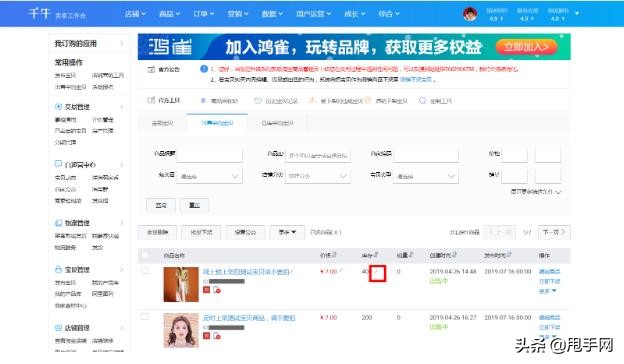Viewport: 624px width, 364px height.
Task: Click the magnifier search tool icon
Action: coord(423,100)
